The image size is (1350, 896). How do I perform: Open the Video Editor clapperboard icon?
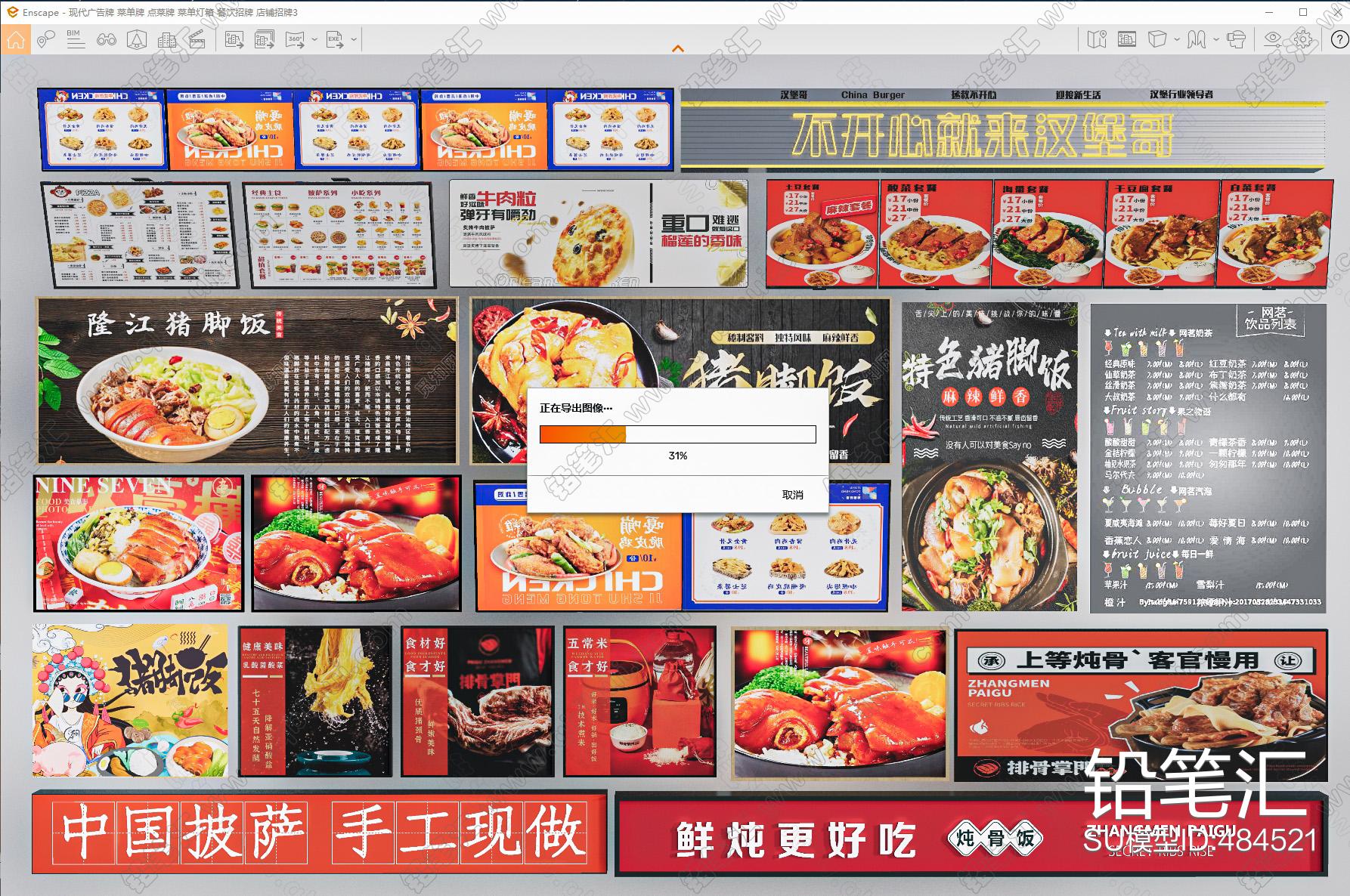pyautogui.click(x=197, y=39)
